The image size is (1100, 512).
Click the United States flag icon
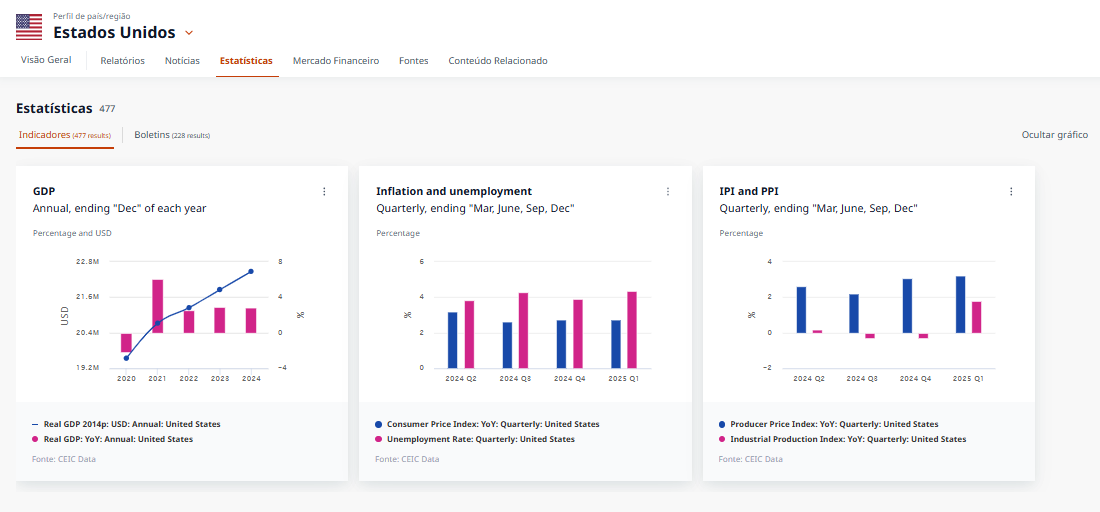pos(29,27)
